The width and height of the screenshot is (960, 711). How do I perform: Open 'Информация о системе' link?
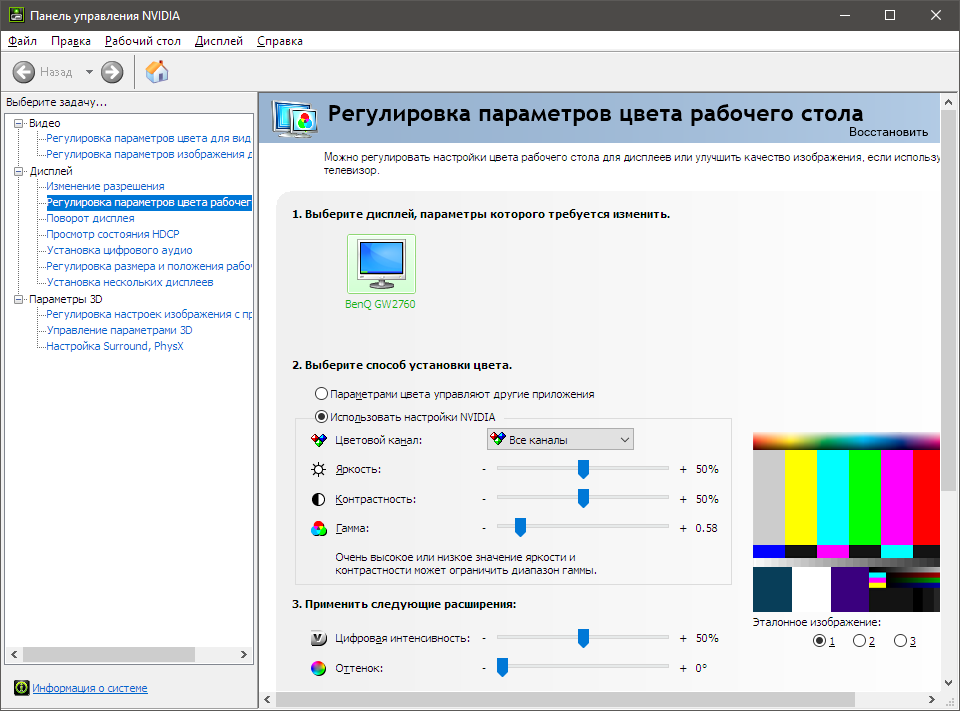coord(90,688)
